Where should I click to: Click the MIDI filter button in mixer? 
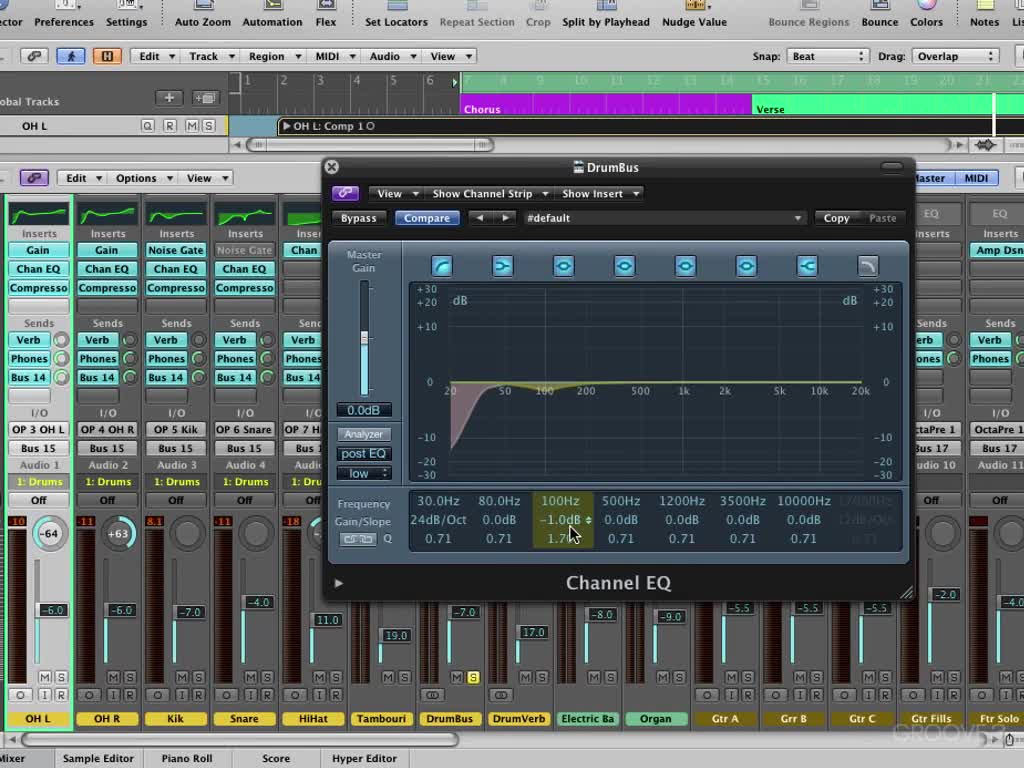tap(976, 178)
